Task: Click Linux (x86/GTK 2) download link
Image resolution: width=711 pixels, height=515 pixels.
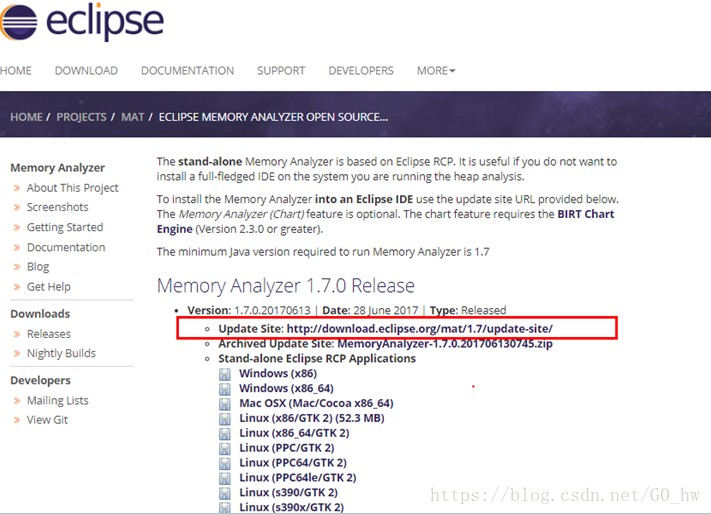Action: coord(312,418)
